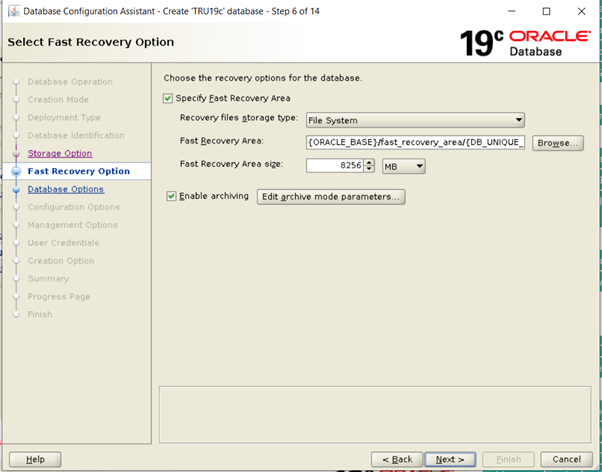Image resolution: width=602 pixels, height=472 pixels.
Task: Open Edit archive mode parameters dialog
Action: (331, 197)
